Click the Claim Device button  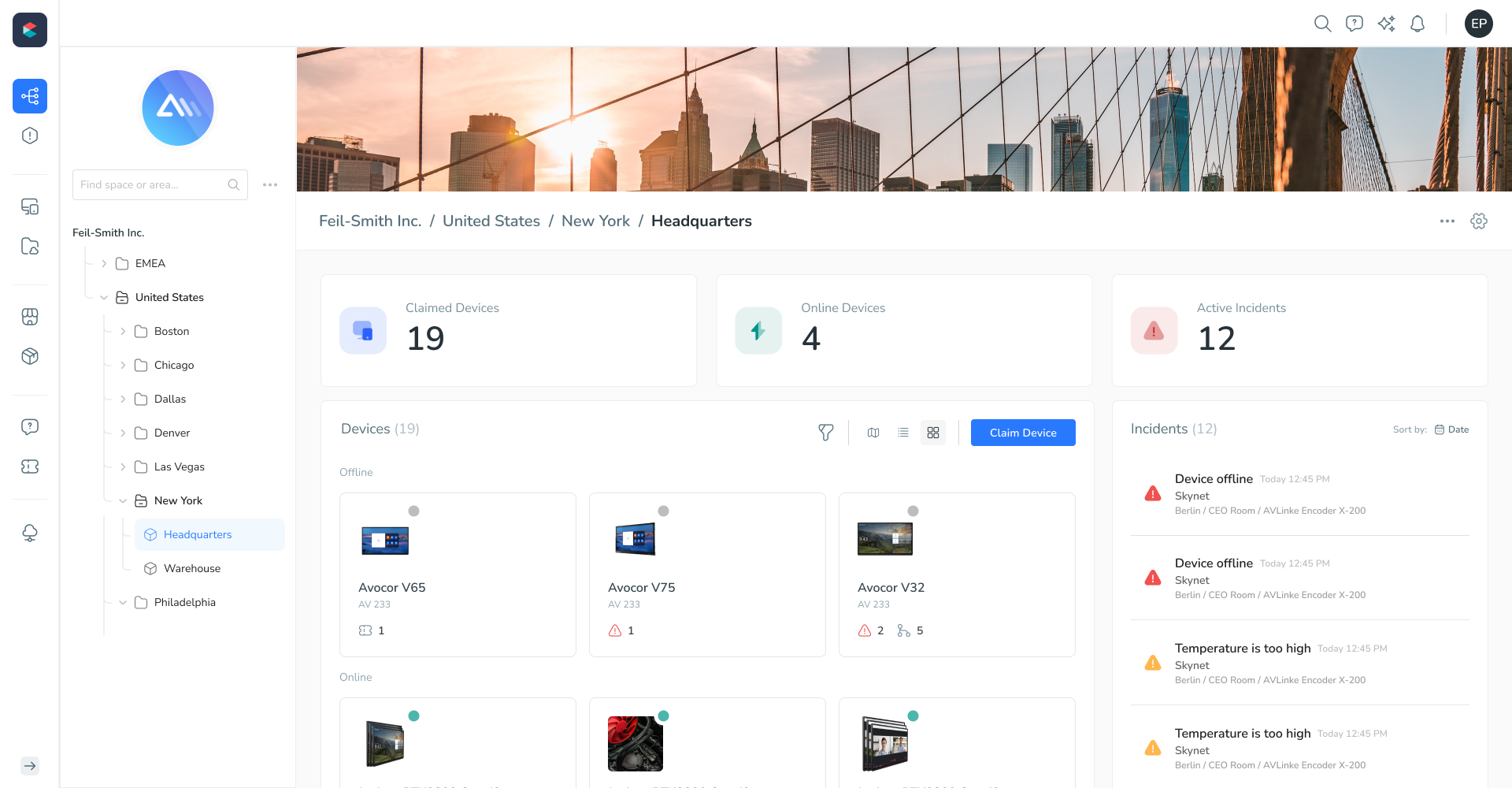(1023, 433)
